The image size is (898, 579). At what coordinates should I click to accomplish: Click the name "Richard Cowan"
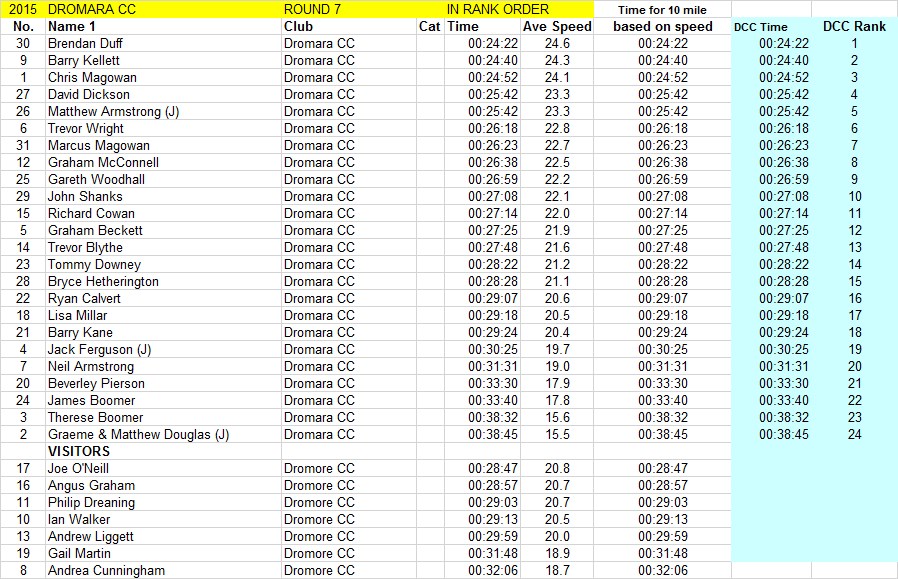[x=91, y=214]
